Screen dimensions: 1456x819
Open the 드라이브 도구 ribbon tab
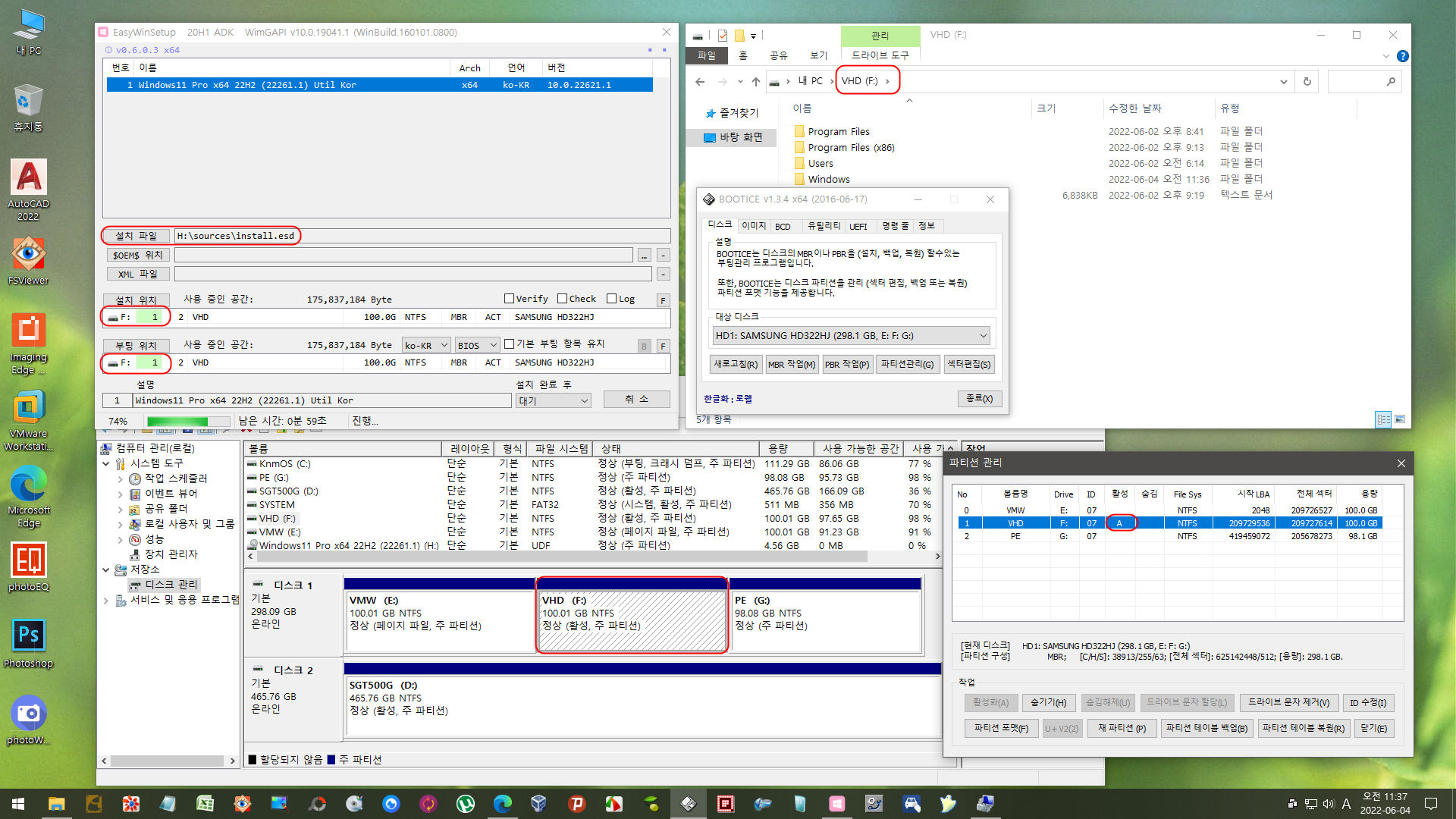(880, 55)
